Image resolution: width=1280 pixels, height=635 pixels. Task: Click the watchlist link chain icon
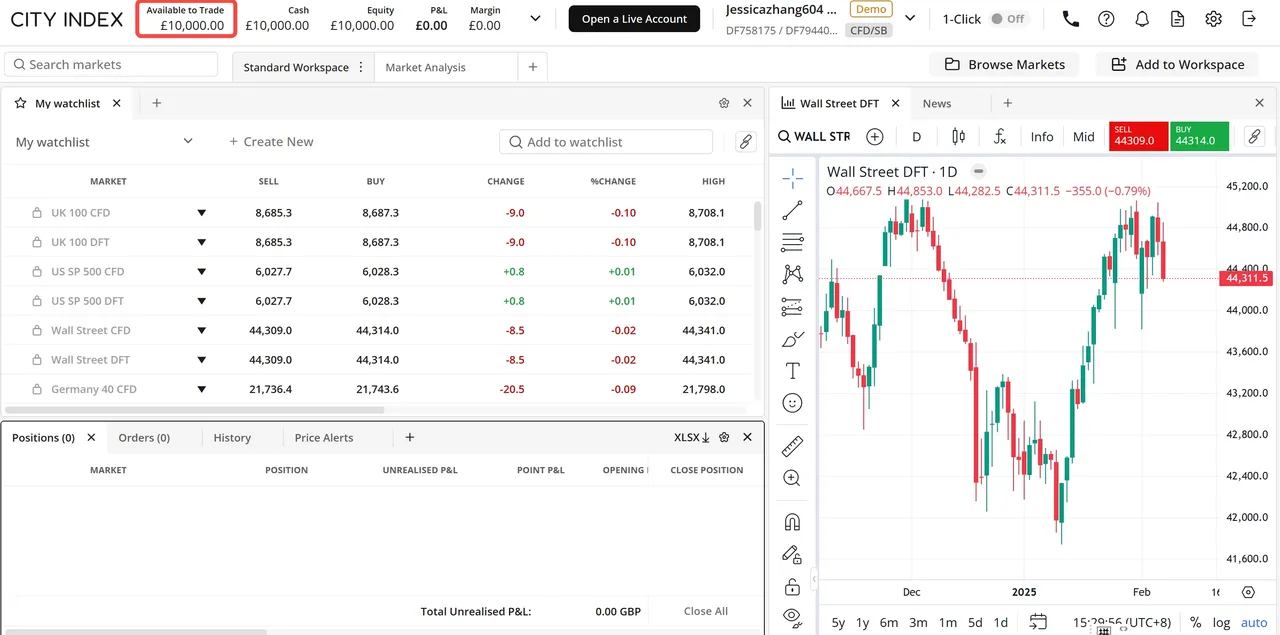[745, 142]
